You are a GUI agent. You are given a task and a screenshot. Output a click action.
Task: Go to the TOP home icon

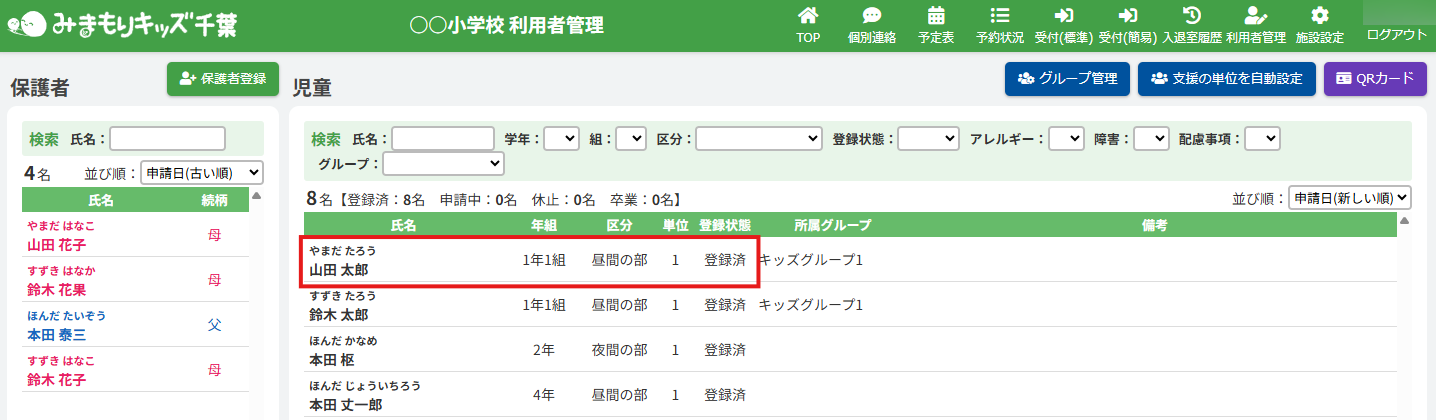[x=807, y=17]
